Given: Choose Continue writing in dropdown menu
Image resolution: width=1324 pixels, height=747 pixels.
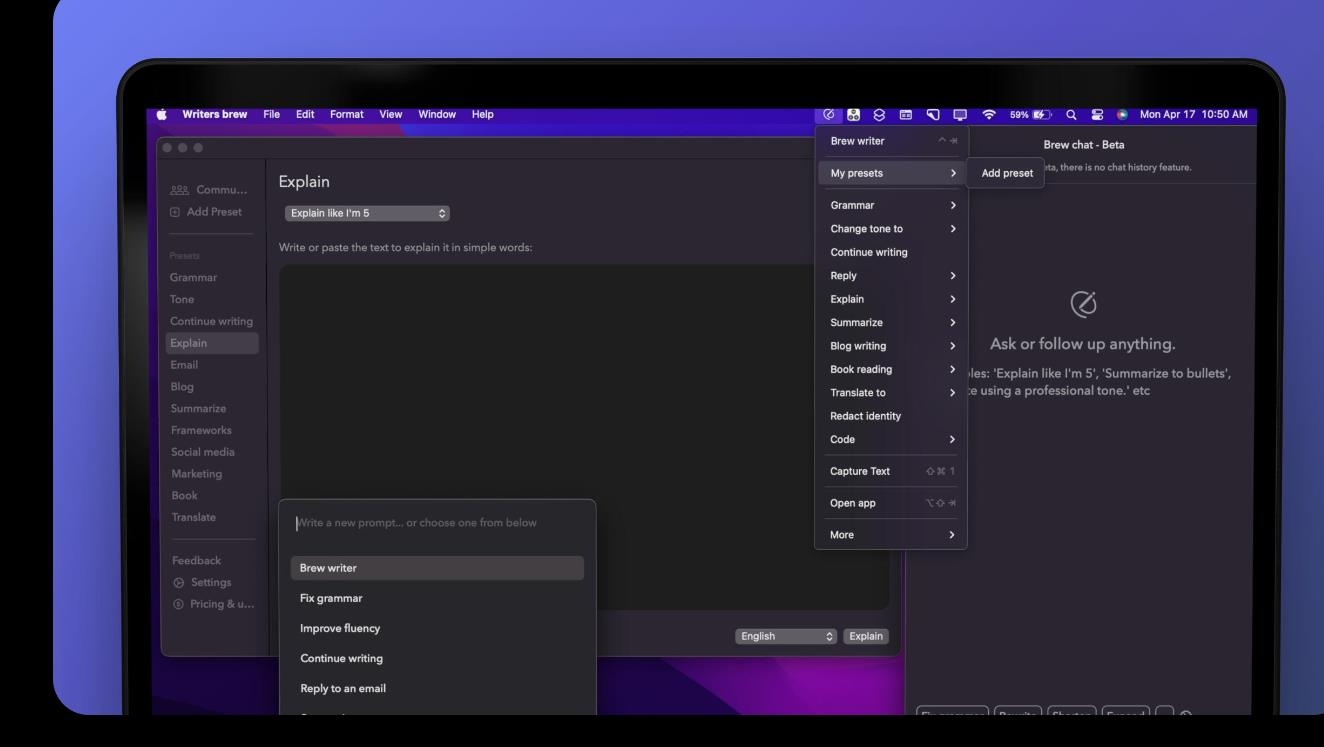Looking at the screenshot, I should click(x=891, y=252).
